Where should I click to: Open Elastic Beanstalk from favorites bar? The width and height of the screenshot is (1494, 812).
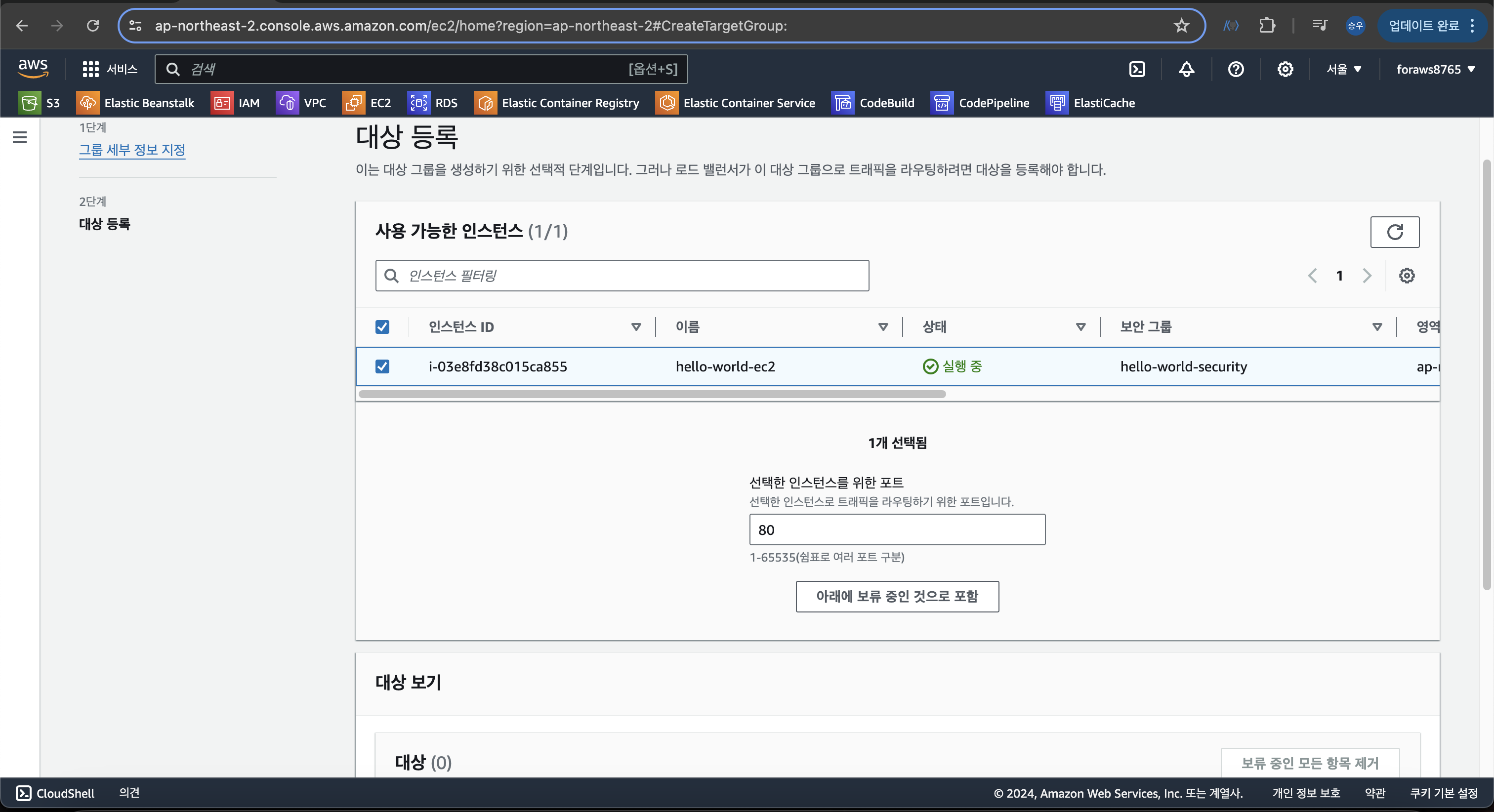pyautogui.click(x=136, y=103)
